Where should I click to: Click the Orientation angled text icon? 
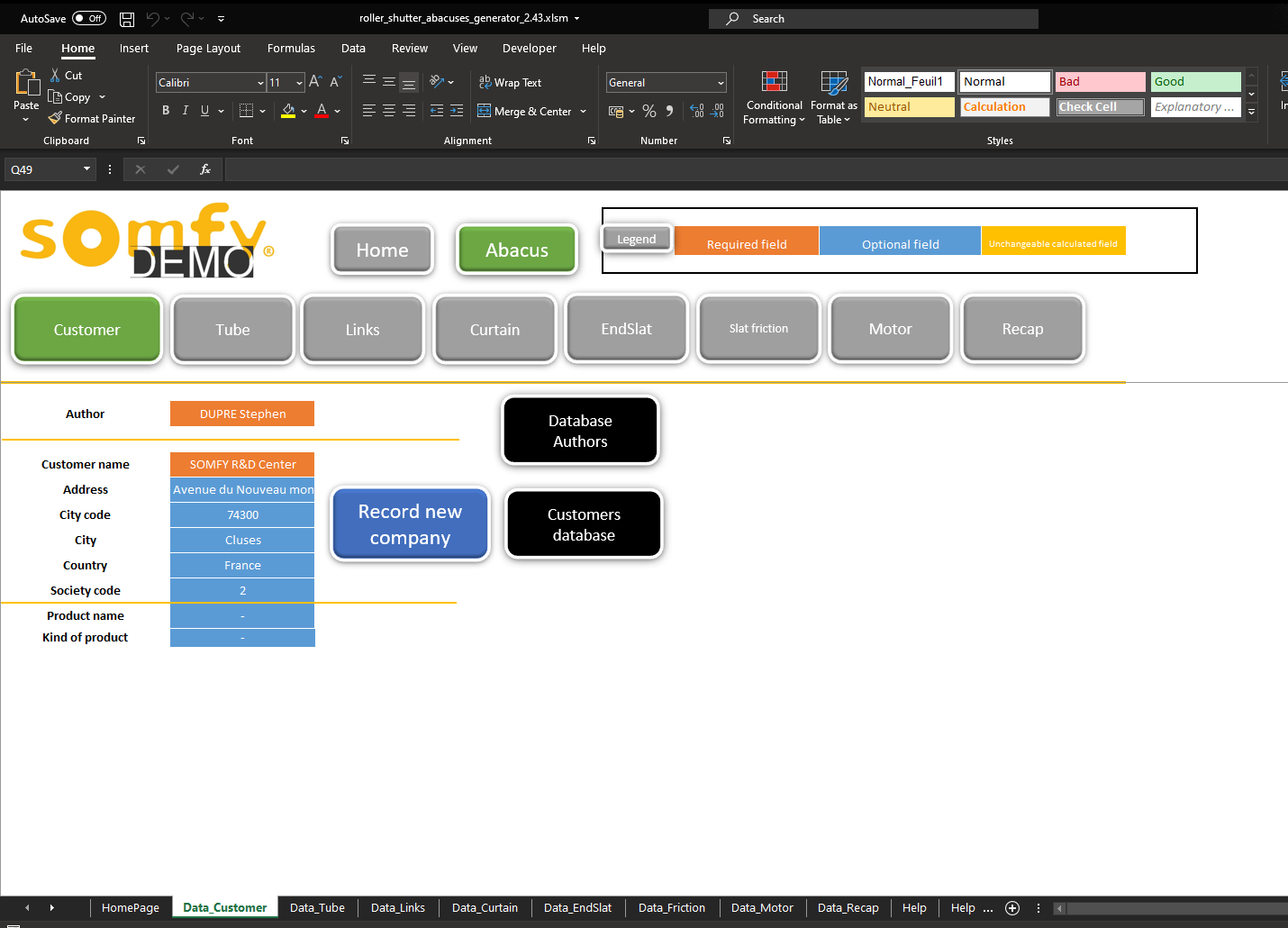pos(437,82)
